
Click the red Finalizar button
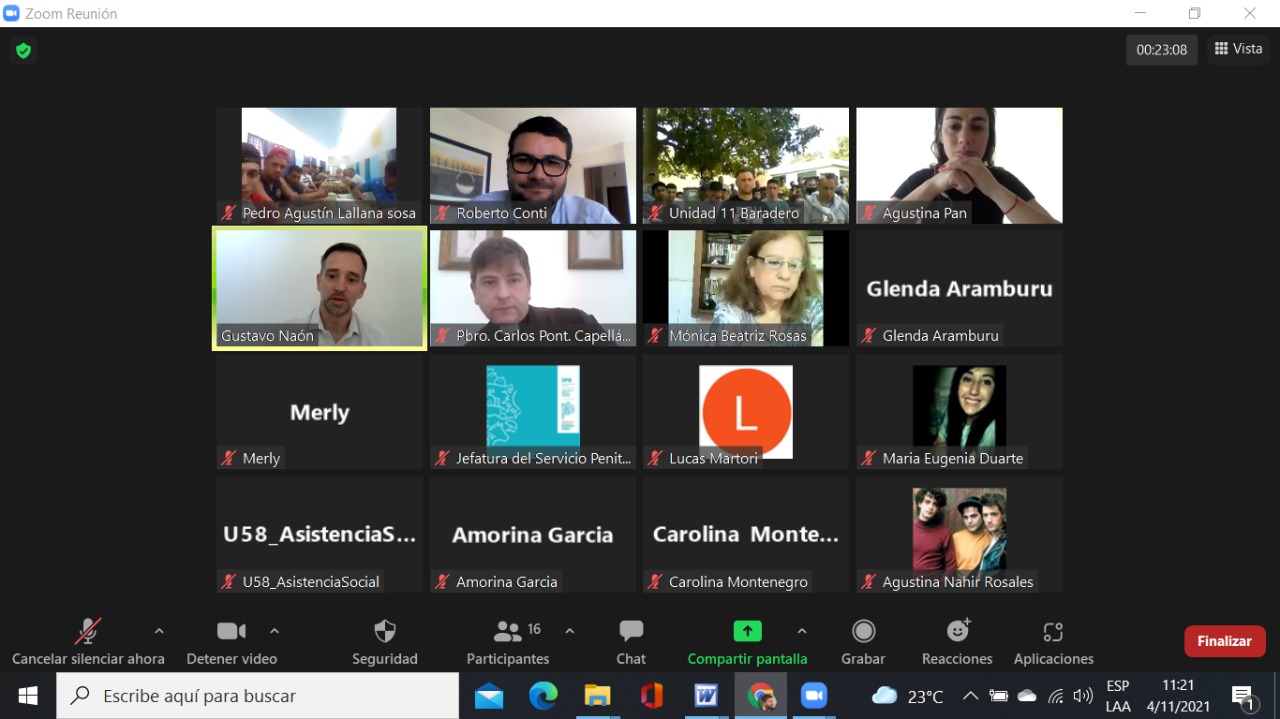tap(1224, 641)
